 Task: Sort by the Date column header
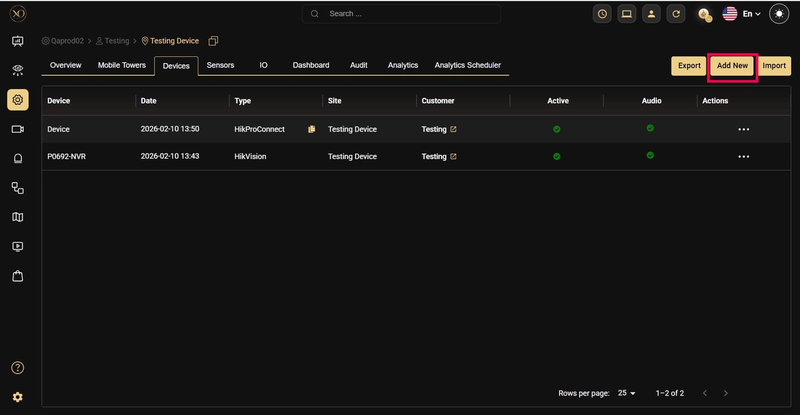[x=148, y=101]
